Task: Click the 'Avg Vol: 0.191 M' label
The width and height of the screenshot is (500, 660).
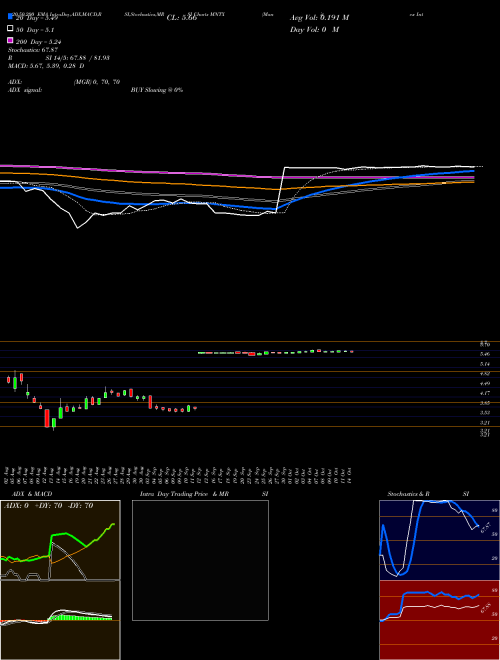Action: pos(319,18)
